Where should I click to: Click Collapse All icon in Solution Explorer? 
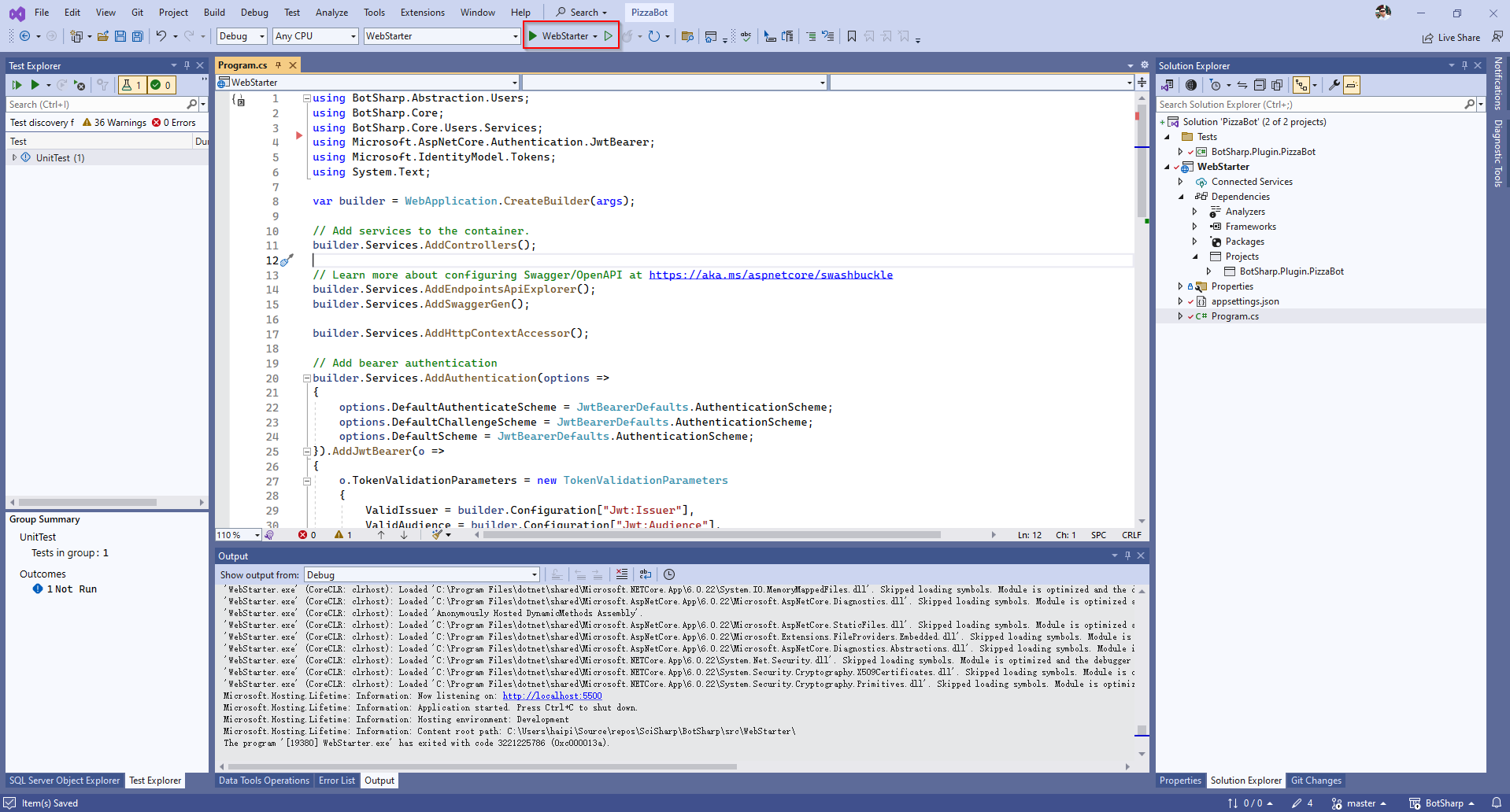point(1260,85)
